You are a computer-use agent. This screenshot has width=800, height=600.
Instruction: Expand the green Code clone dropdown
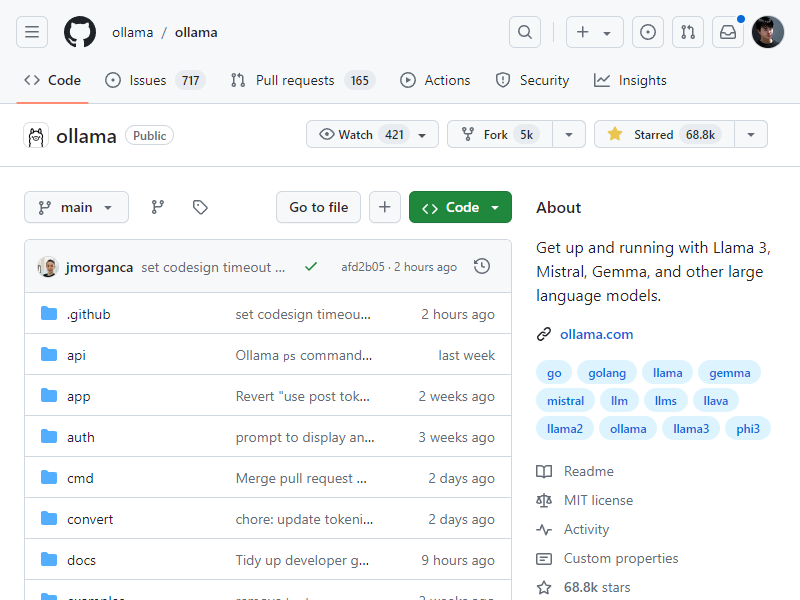(x=460, y=207)
